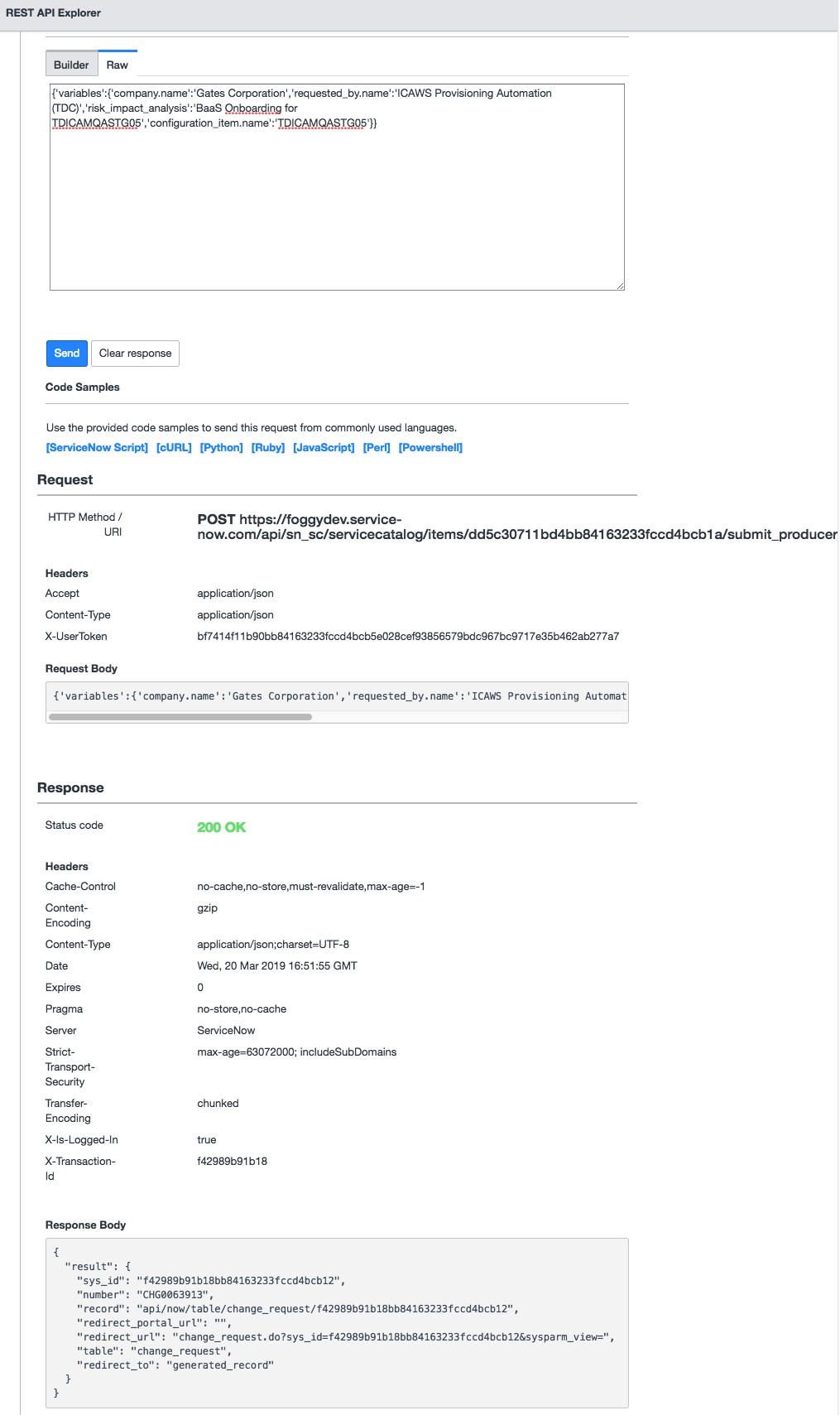
Task: Open the ServiceNow Script code sample
Action: click(97, 448)
